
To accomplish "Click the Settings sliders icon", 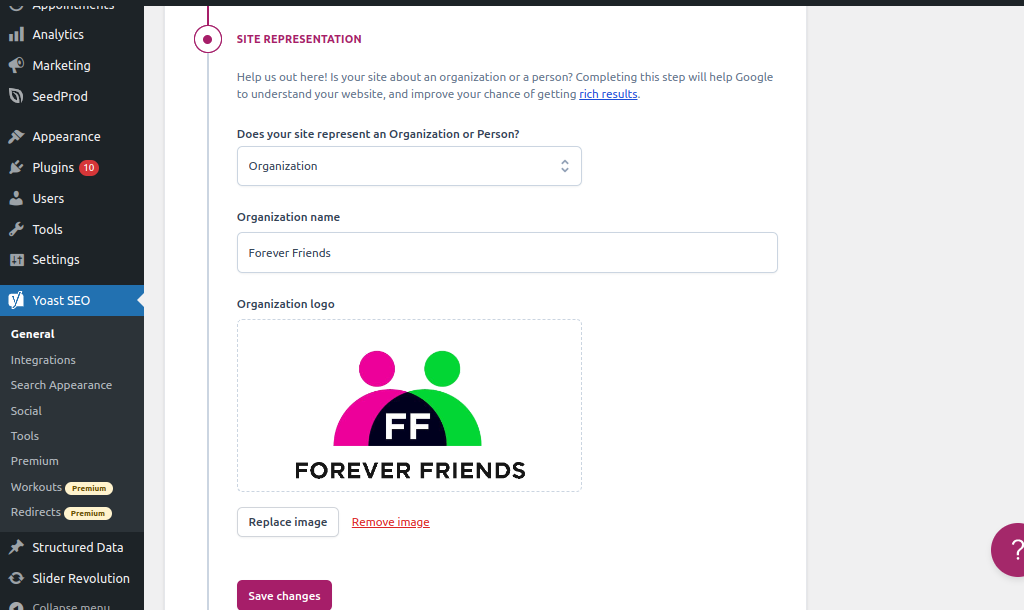I will tap(16, 259).
